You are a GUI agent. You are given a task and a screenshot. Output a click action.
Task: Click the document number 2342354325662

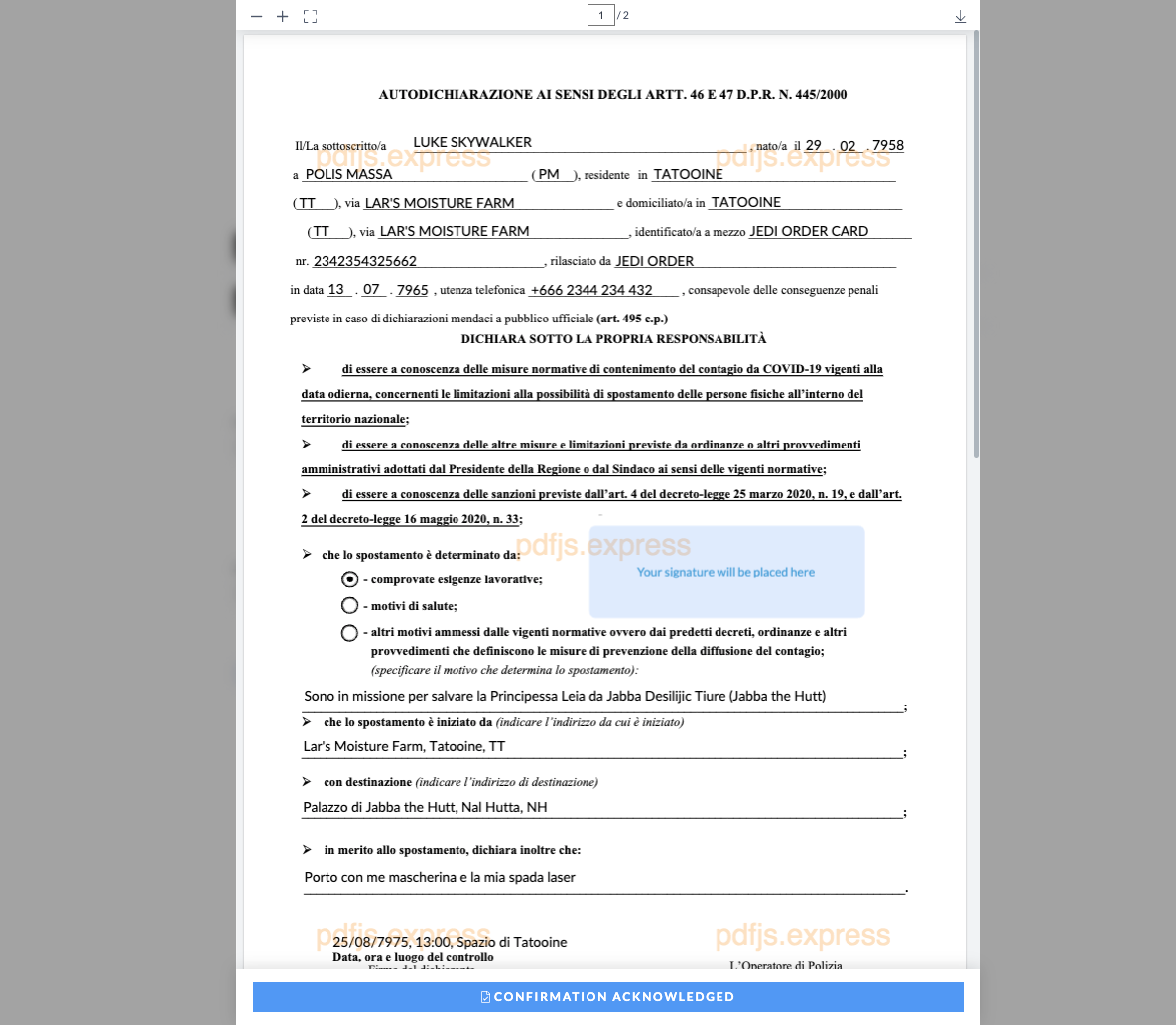coord(365,261)
